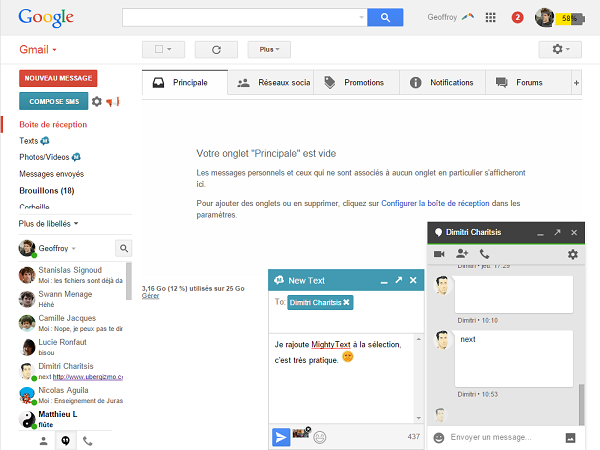Open chat options gear in Dimitri window
The height and width of the screenshot is (450, 600).
572,254
